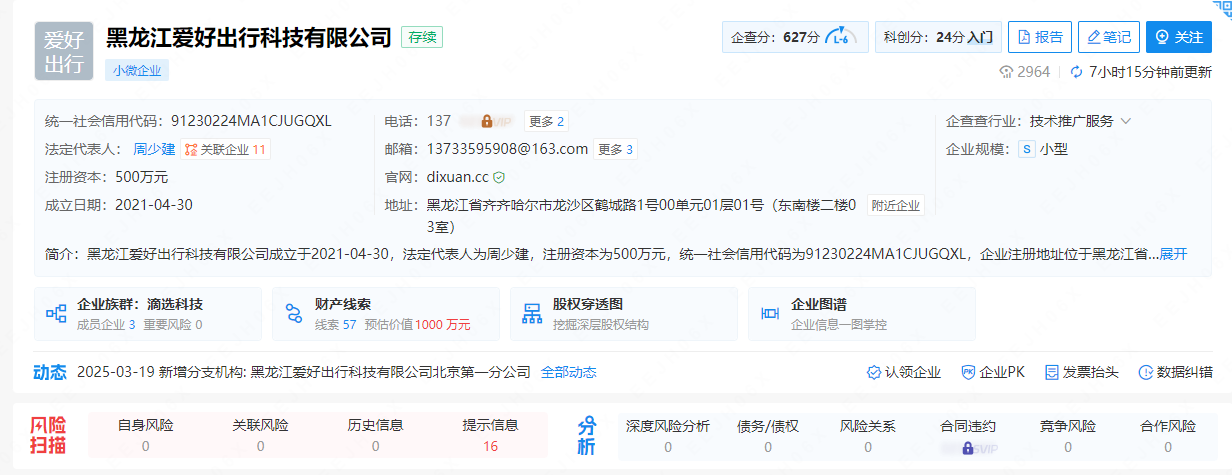This screenshot has height=475, width=1232.
Task: Click the 认领企业 badge icon
Action: (873, 372)
